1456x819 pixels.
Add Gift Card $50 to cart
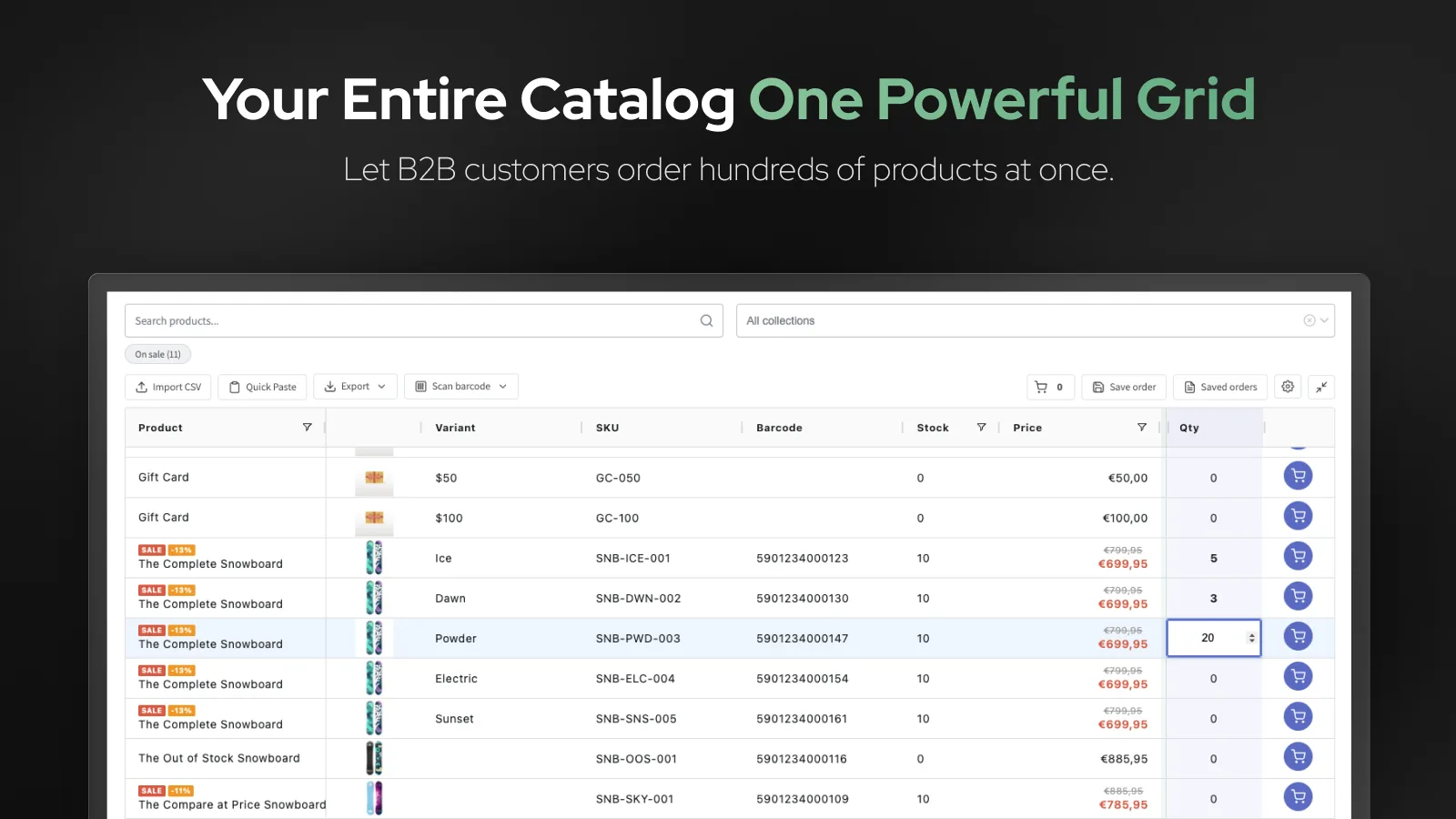[1299, 476]
